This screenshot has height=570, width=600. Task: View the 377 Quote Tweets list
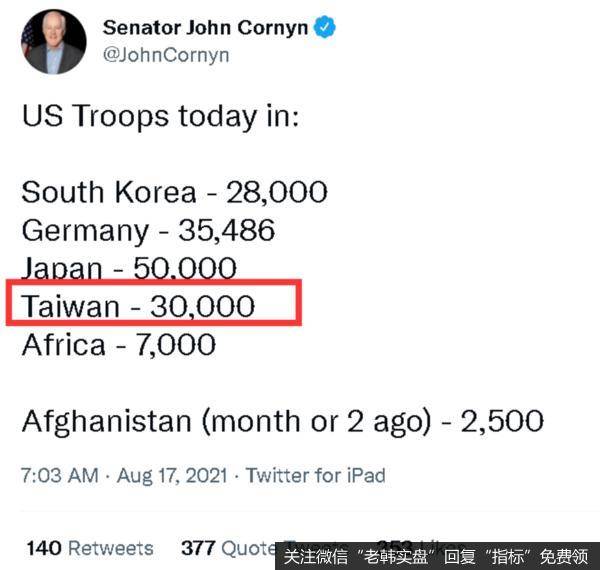tap(228, 548)
